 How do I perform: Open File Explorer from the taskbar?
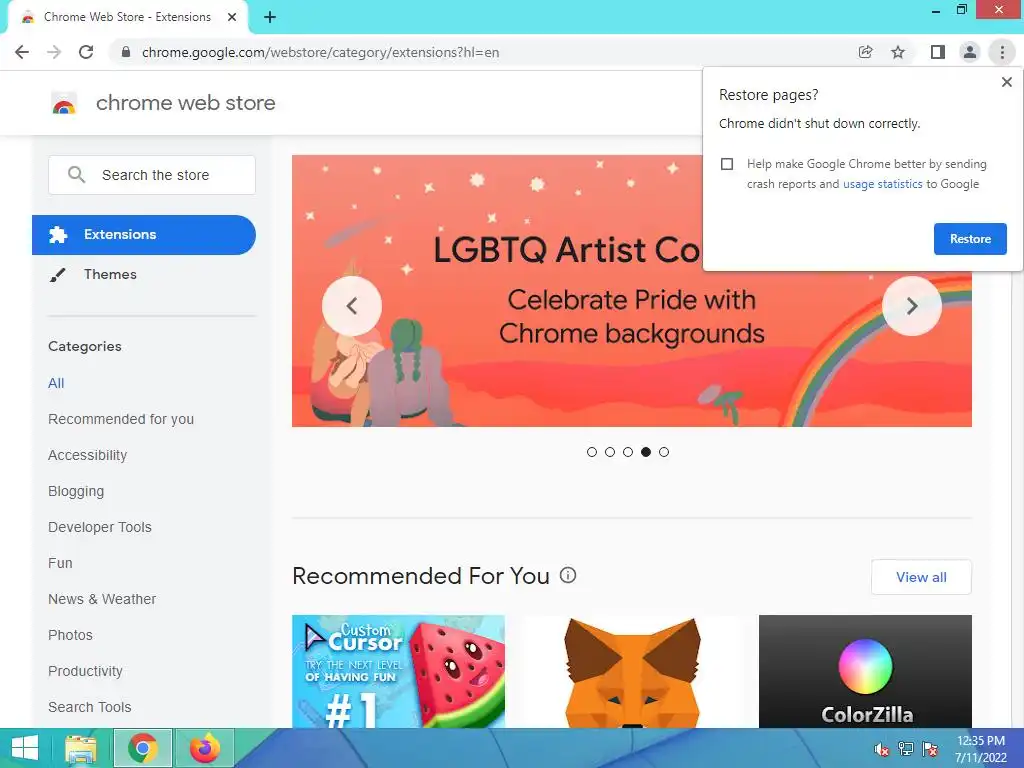[x=81, y=748]
